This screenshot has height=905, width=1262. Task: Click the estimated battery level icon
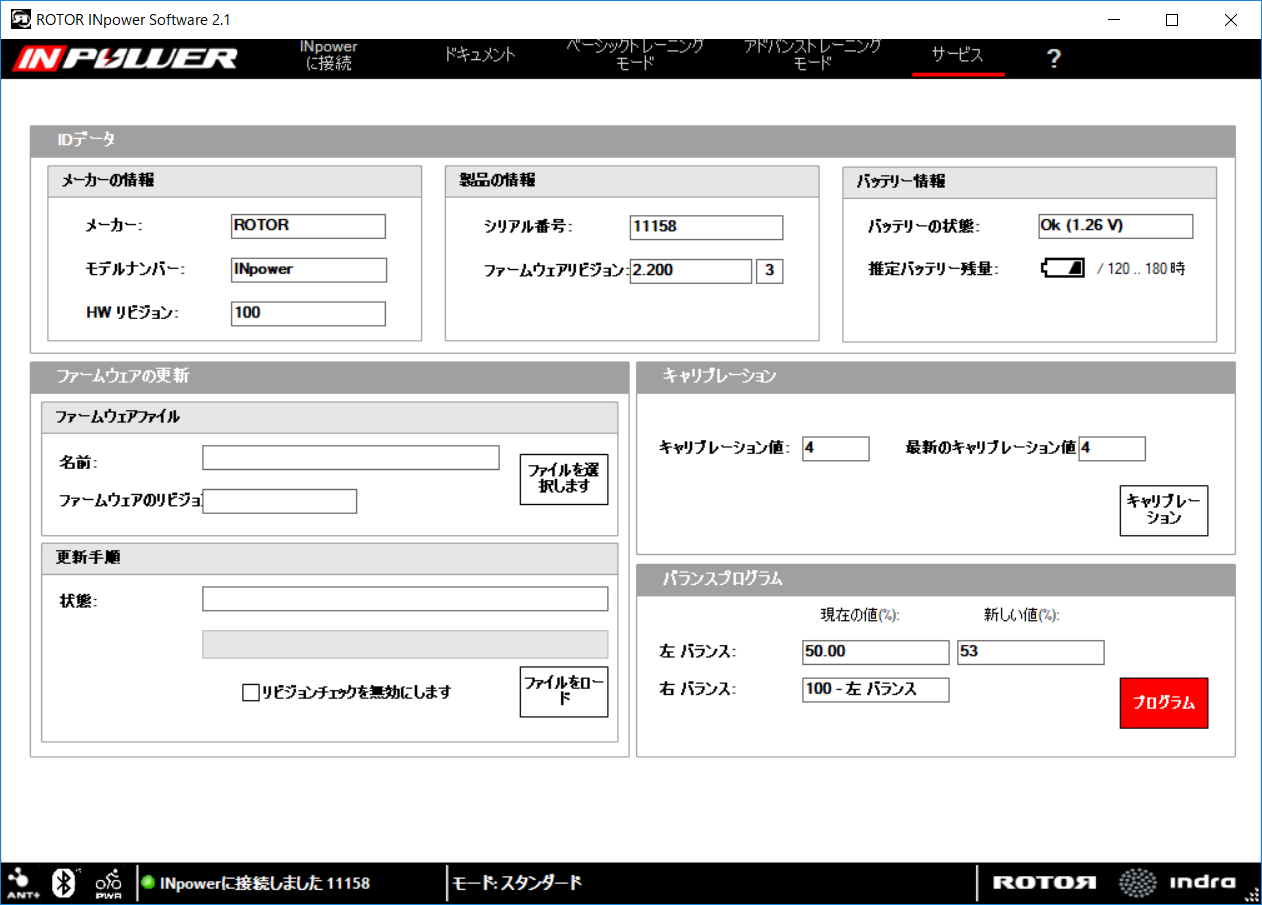(1063, 268)
